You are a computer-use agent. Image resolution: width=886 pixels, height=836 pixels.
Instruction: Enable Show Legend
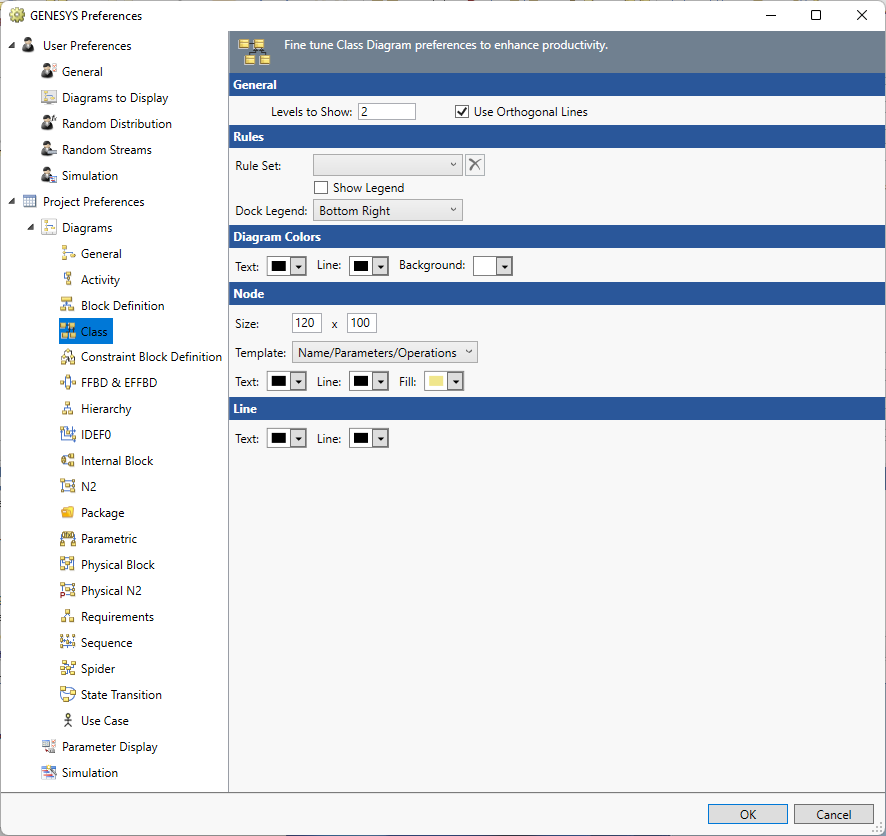(321, 187)
